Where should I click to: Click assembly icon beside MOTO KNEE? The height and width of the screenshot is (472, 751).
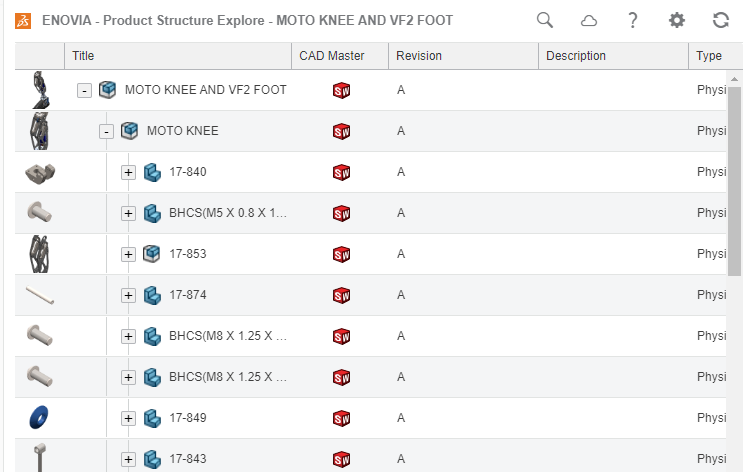(129, 131)
